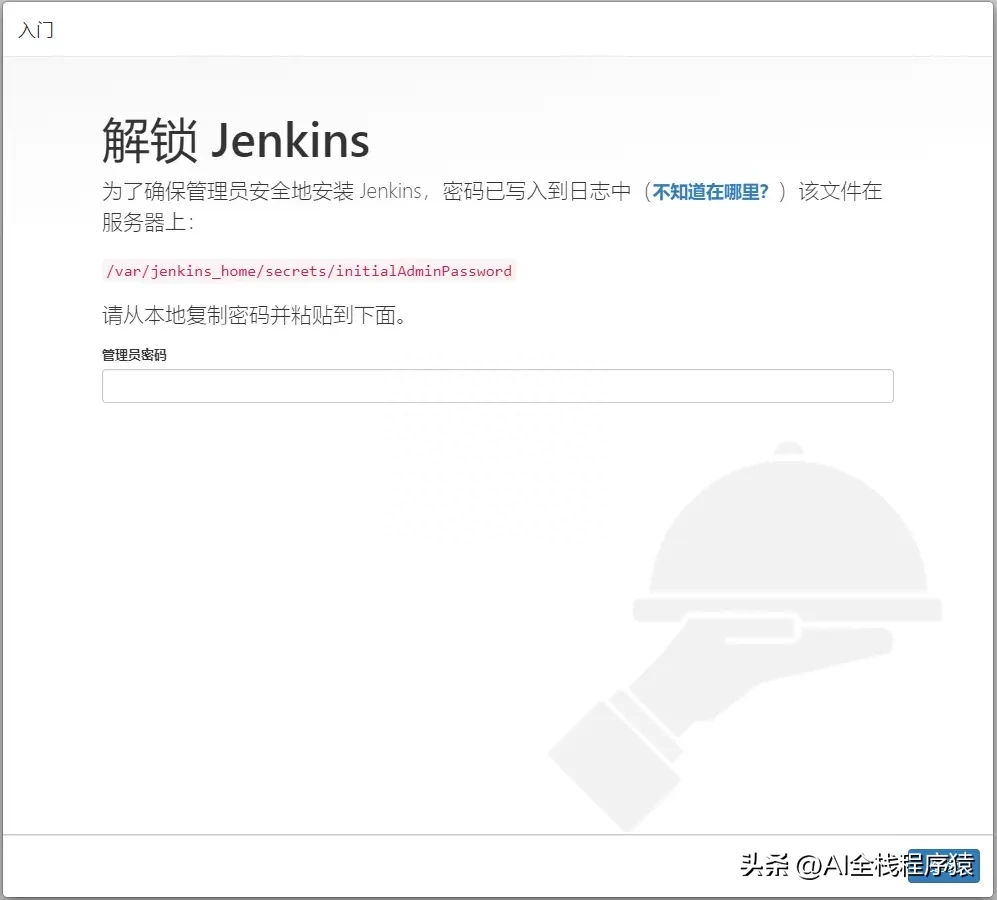Click the 头条 watermark text

766,865
